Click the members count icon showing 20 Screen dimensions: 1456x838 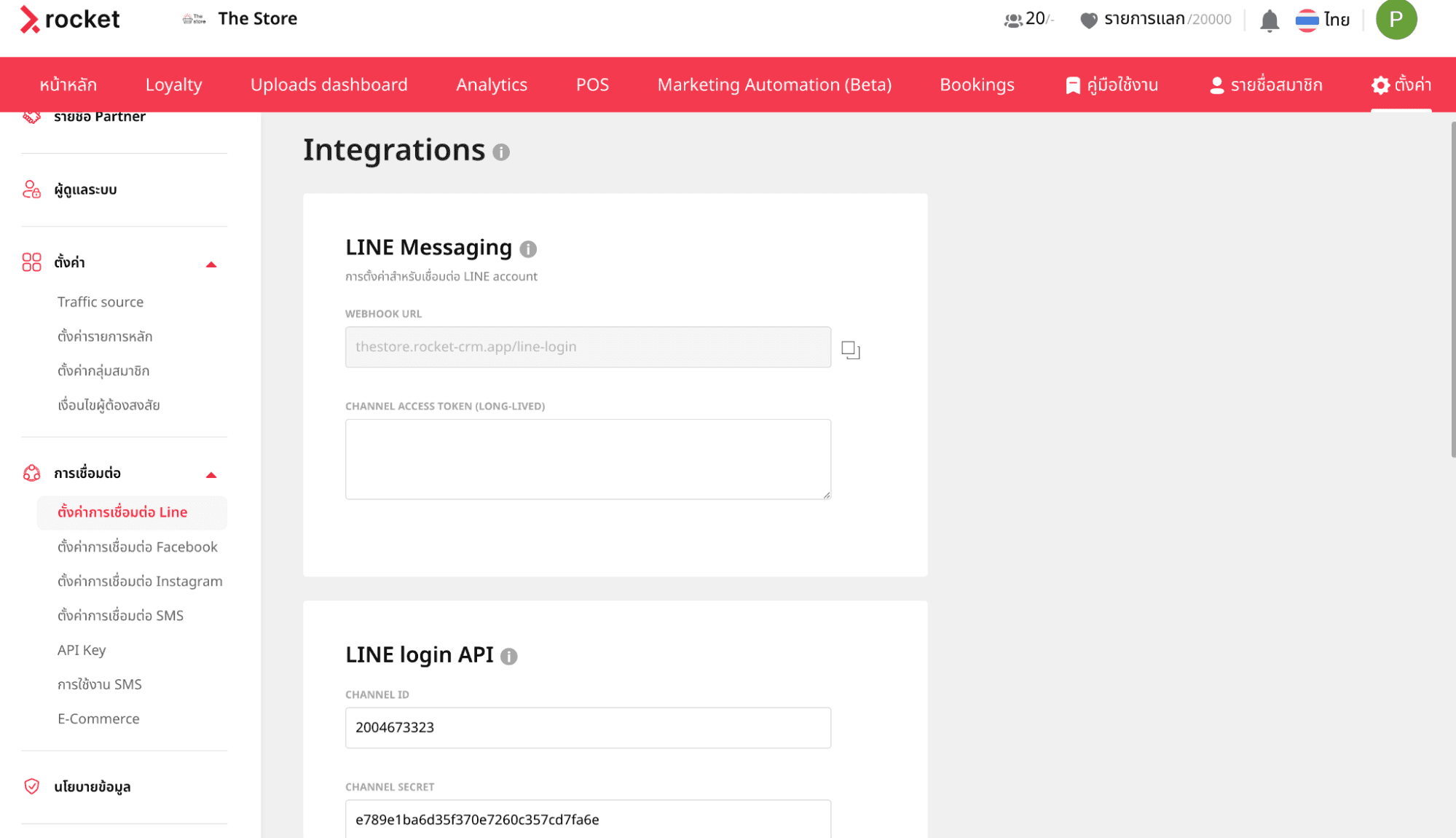click(x=1013, y=20)
